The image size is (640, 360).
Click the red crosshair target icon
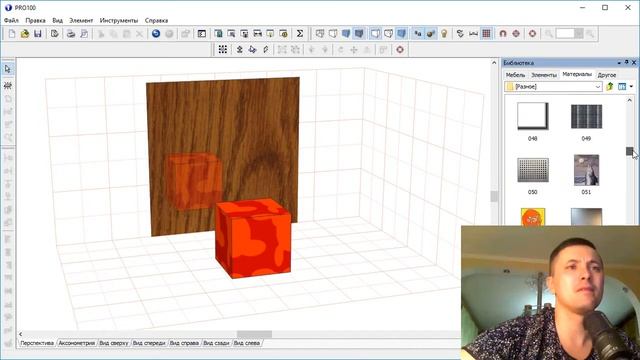pos(516,34)
